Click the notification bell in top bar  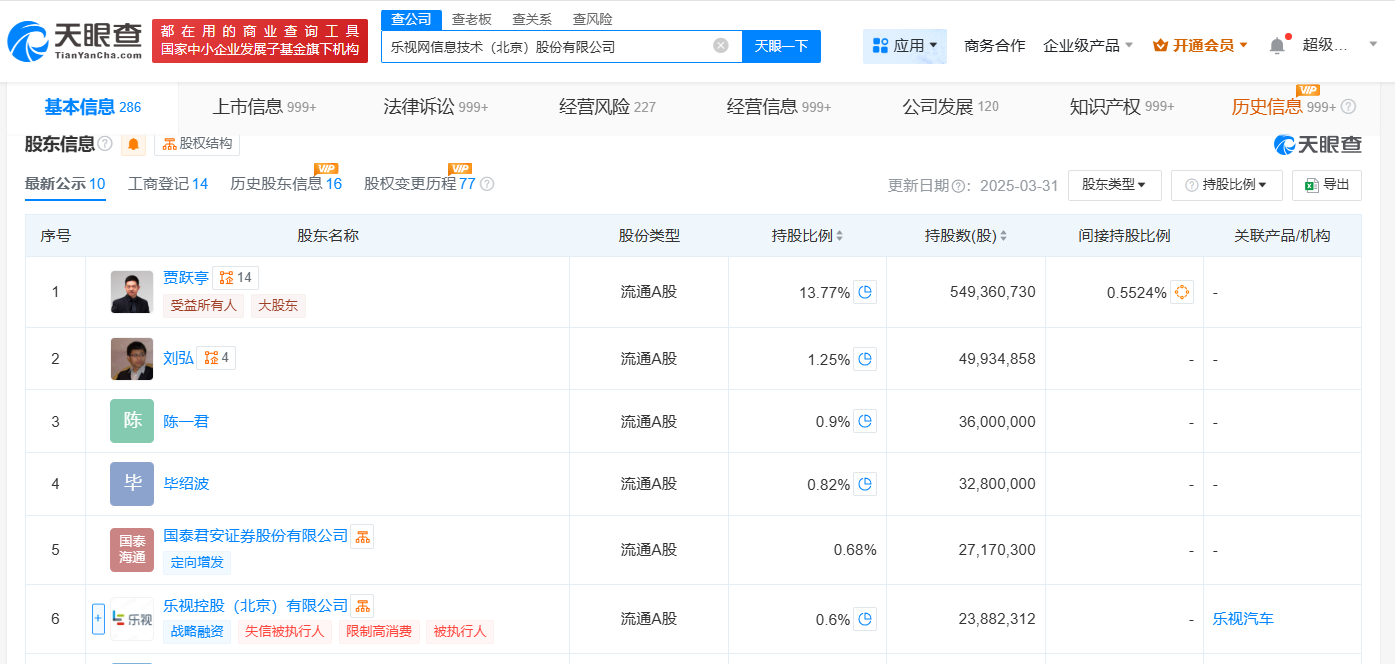(1277, 46)
